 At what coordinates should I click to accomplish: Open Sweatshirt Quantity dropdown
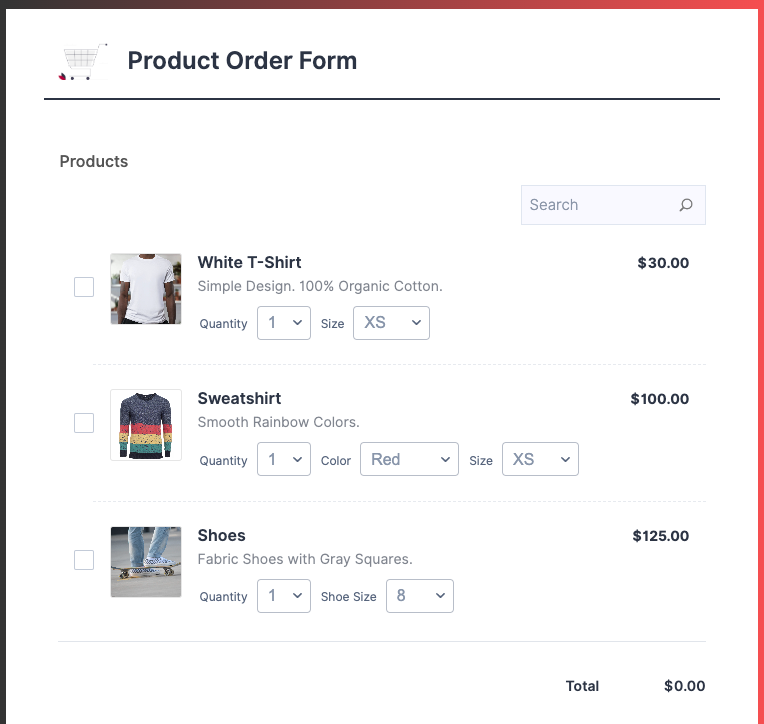point(284,459)
